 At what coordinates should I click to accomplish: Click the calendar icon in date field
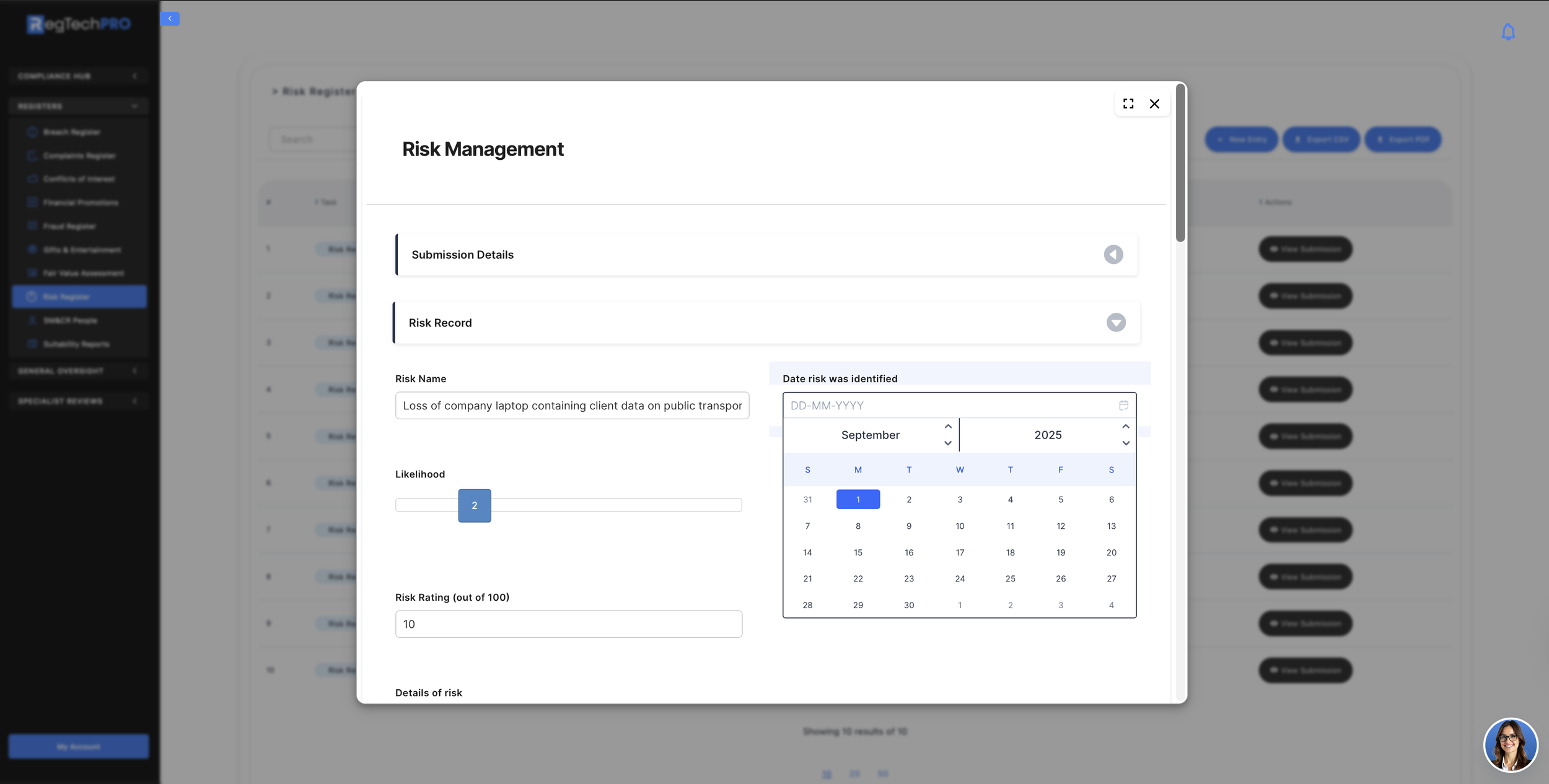pos(1123,406)
